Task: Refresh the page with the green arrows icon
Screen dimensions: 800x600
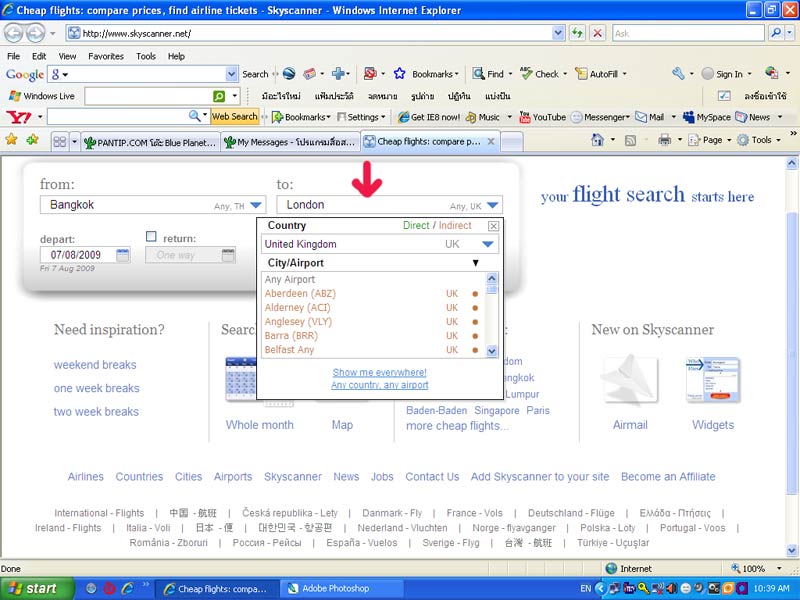Action: pos(577,33)
